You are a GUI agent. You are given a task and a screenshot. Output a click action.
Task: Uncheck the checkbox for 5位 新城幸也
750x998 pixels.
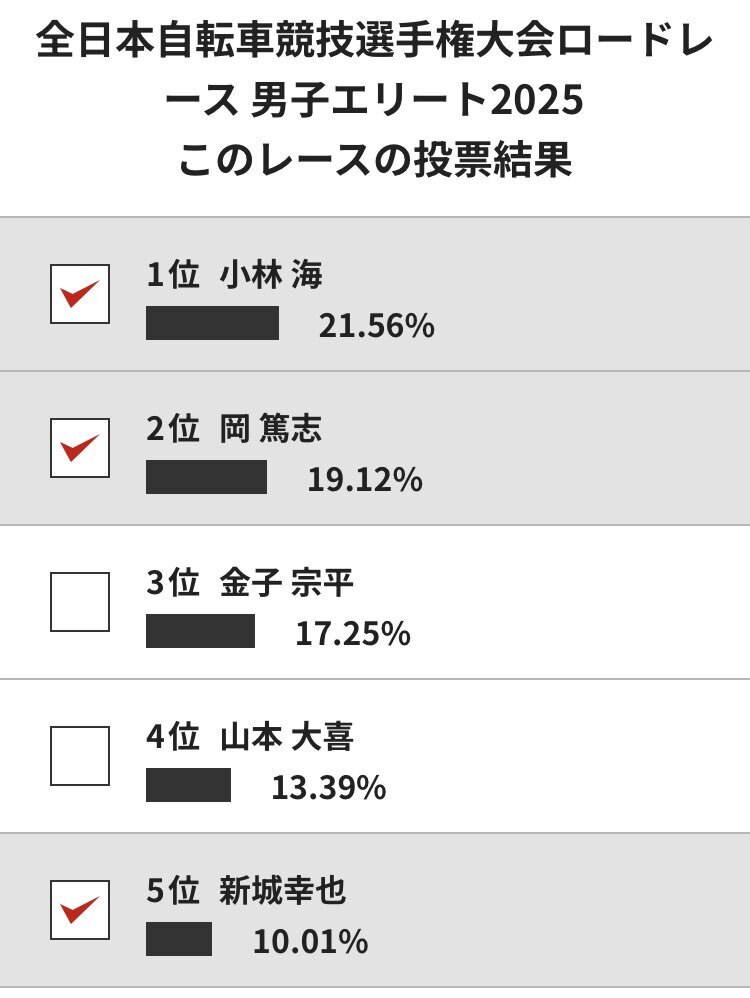point(80,910)
